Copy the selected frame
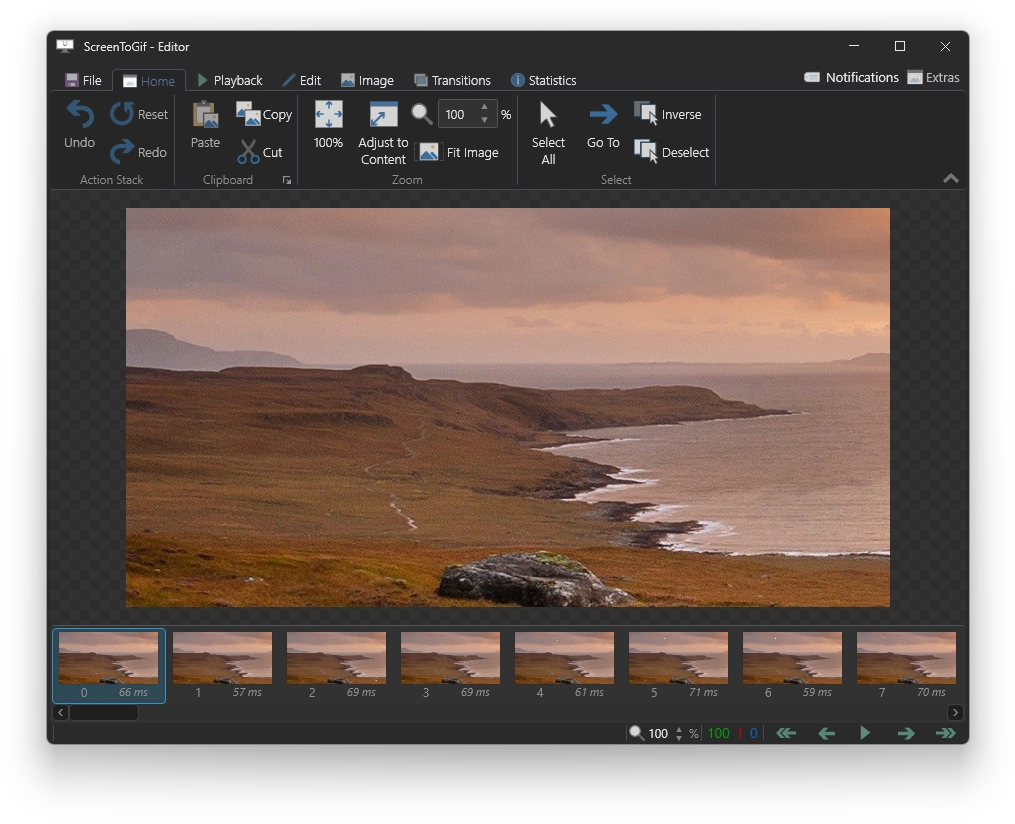The height and width of the screenshot is (824, 1015). point(263,115)
